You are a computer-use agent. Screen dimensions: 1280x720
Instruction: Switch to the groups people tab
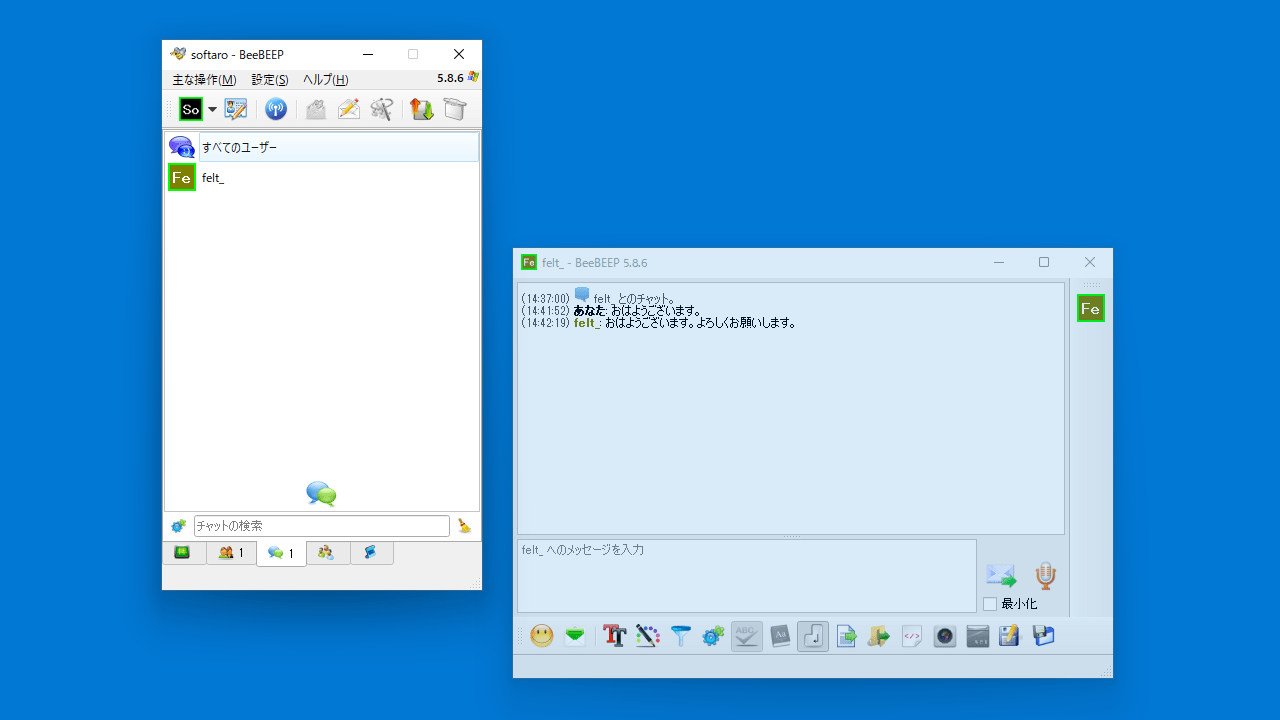tap(328, 553)
